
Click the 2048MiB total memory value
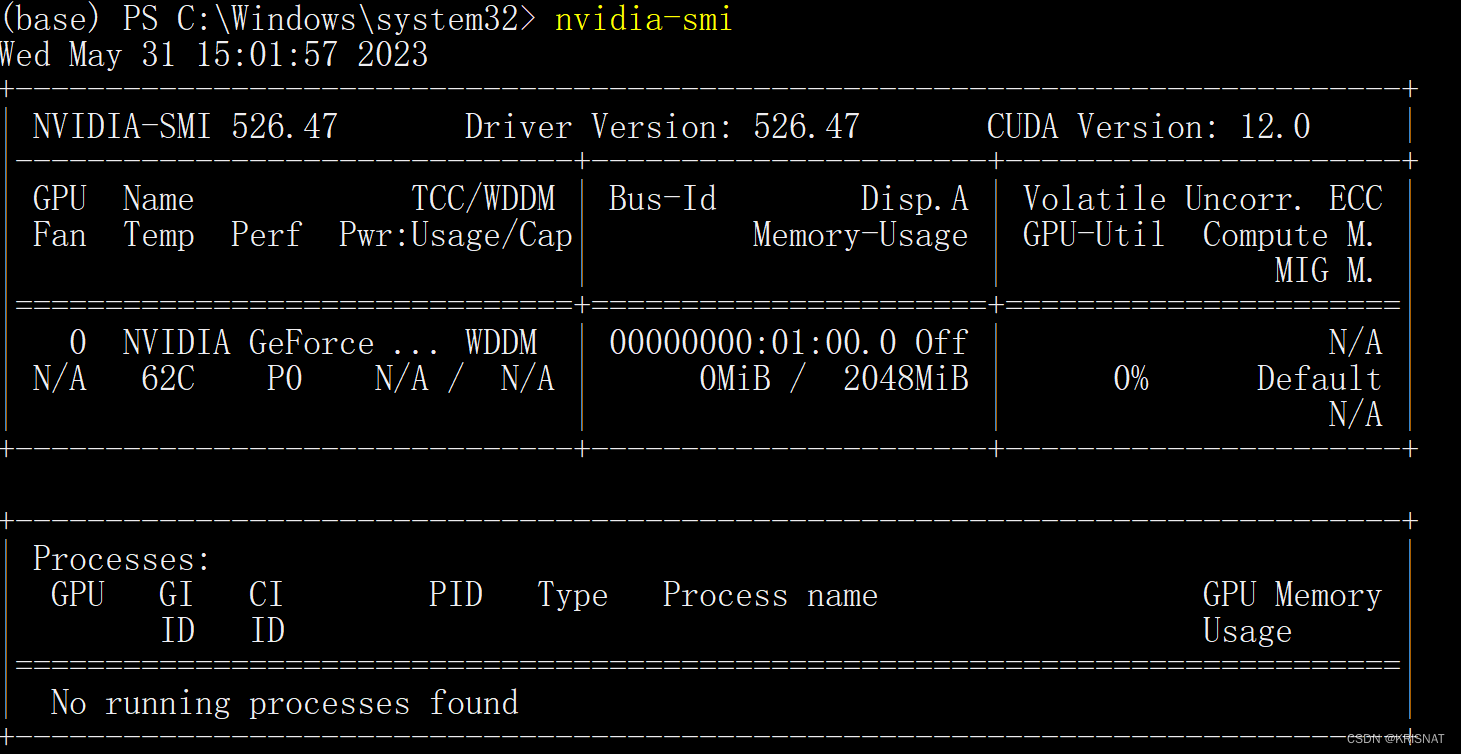[905, 379]
